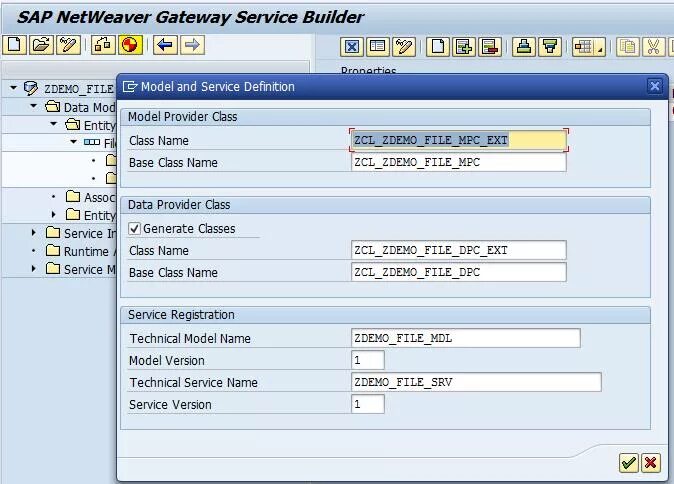Screen dimensions: 674x484
Task: Click the ZCL_ZDEMO_FILE_MPC base class field
Action: [459, 162]
